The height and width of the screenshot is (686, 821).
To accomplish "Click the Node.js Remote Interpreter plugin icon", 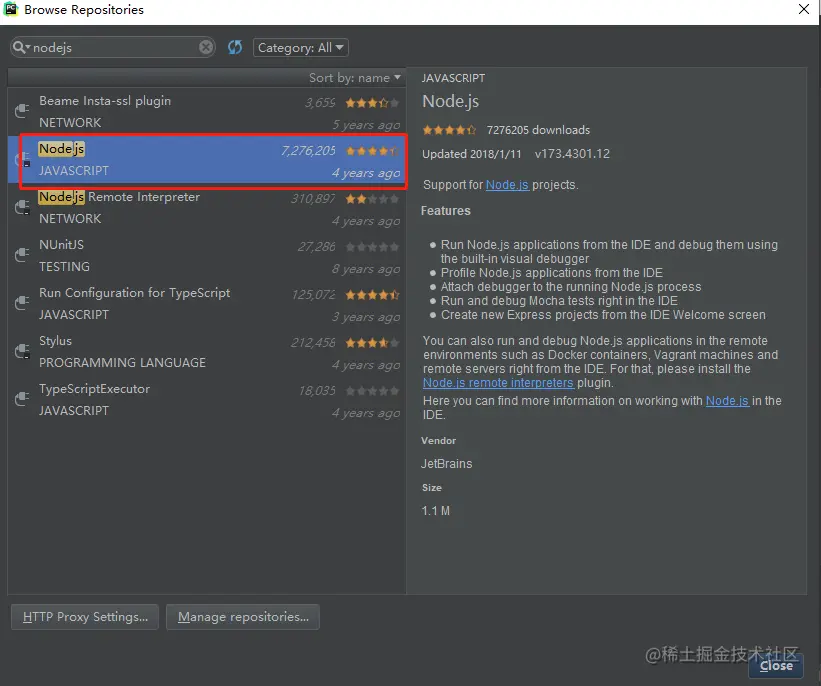I will (22, 207).
